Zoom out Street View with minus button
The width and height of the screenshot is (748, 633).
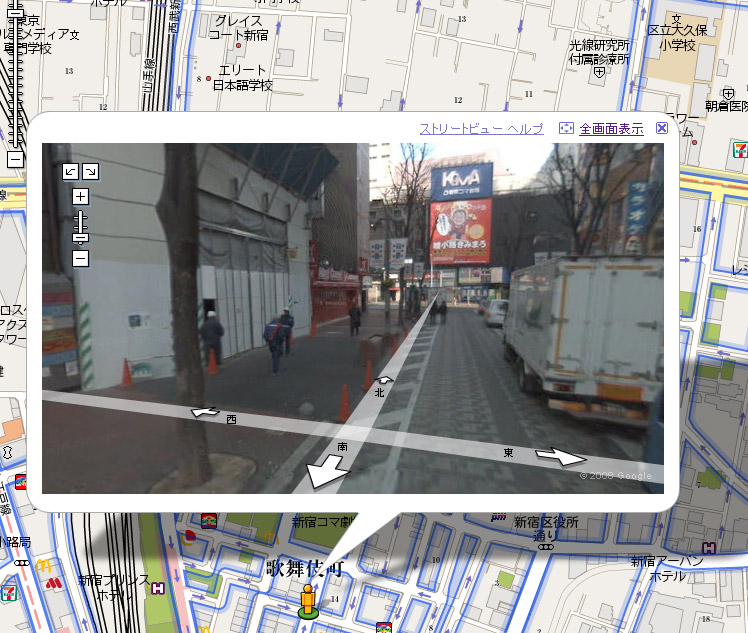[81, 259]
